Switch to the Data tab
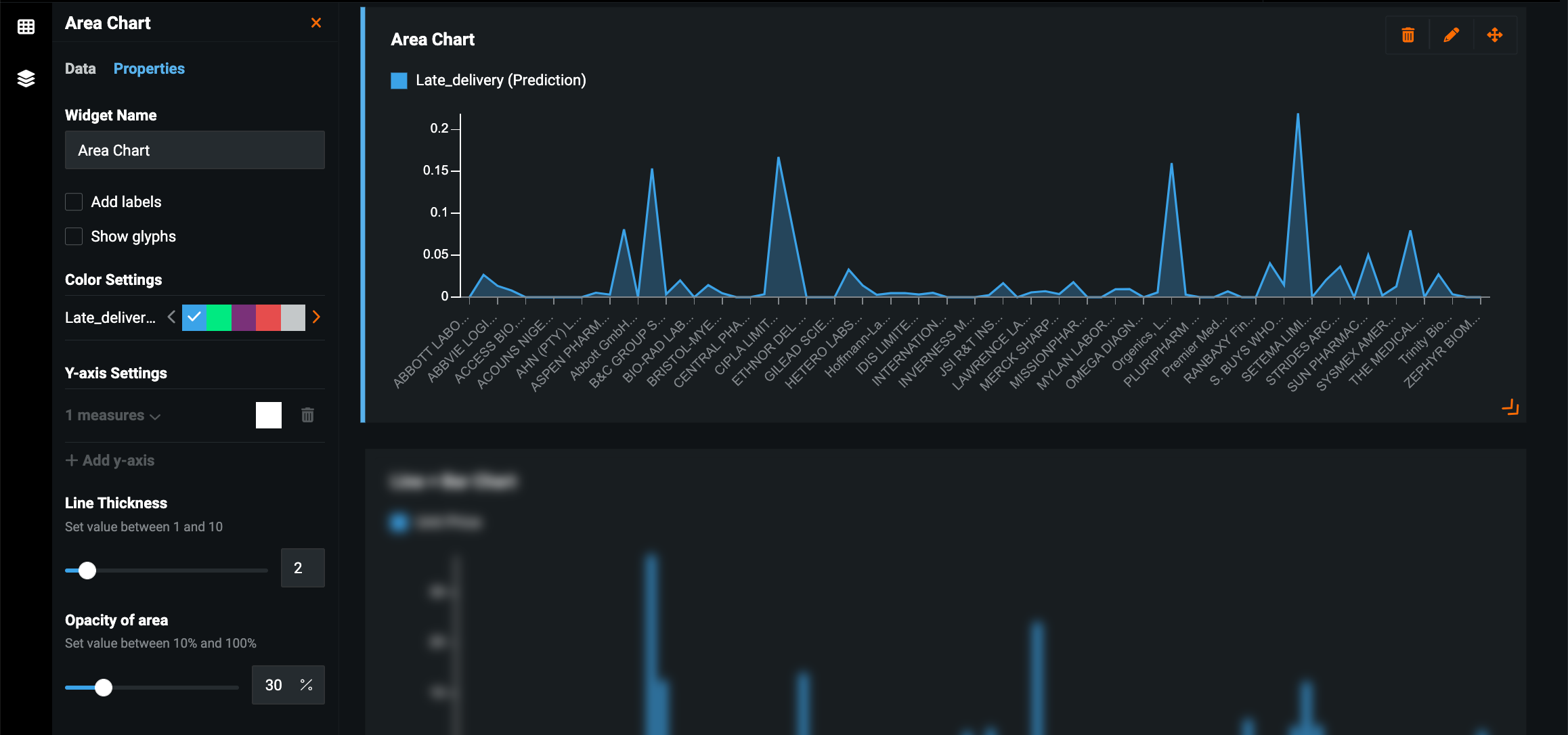 pos(80,68)
